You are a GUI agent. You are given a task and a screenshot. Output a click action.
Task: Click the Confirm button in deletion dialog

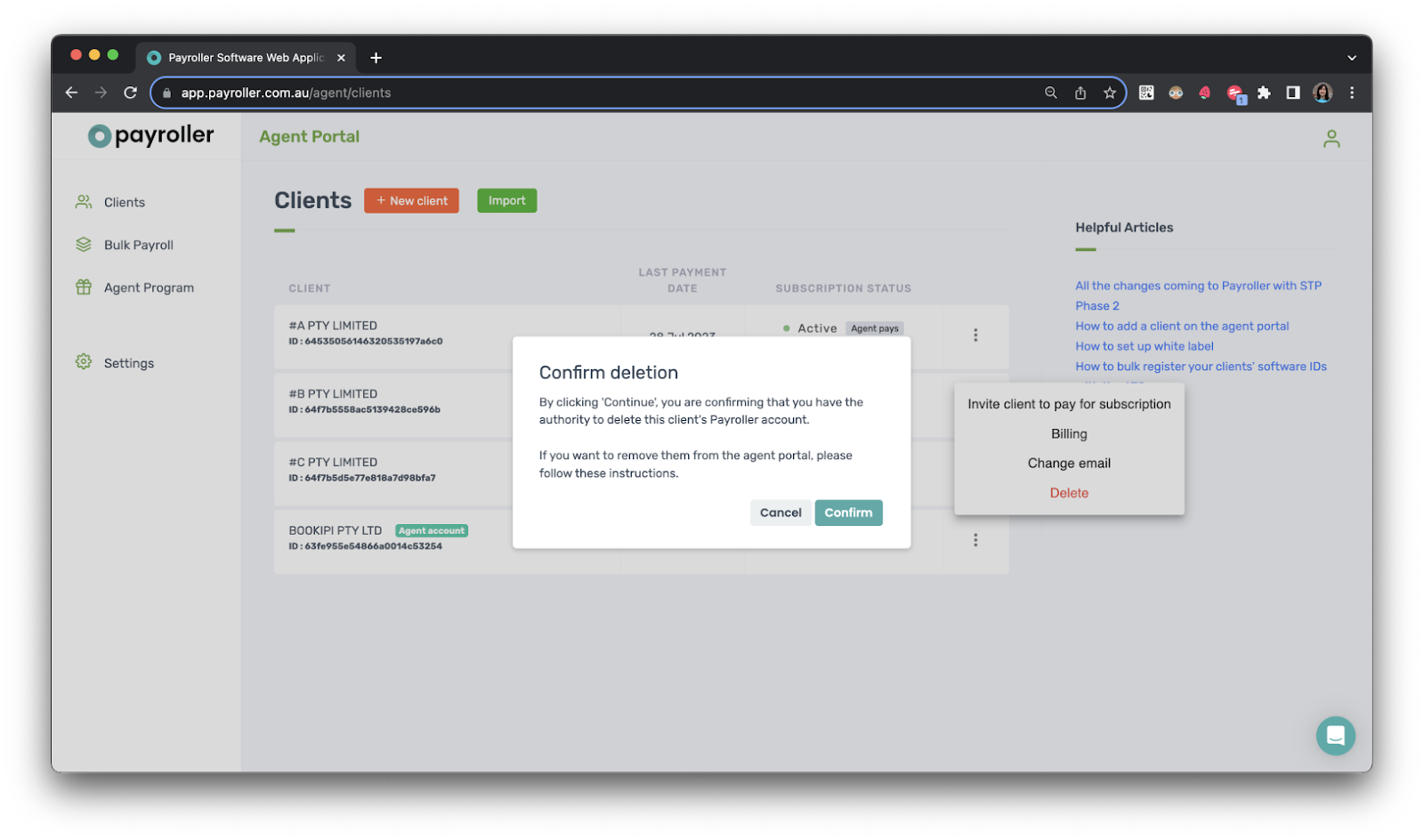pyautogui.click(x=848, y=513)
